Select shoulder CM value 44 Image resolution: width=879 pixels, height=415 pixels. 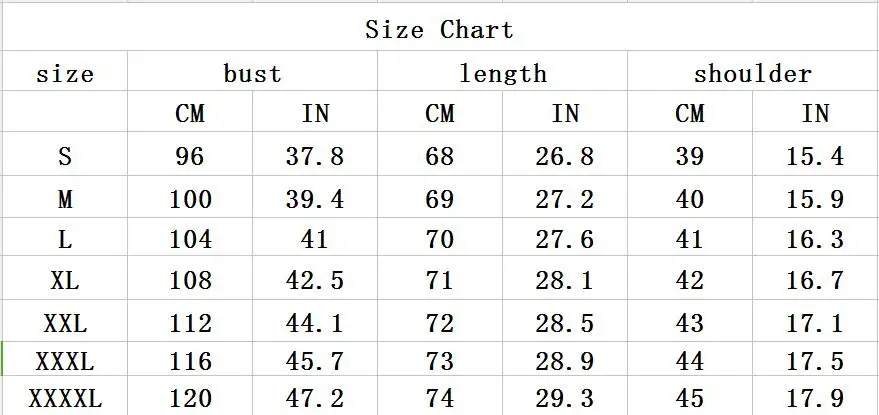(690, 361)
